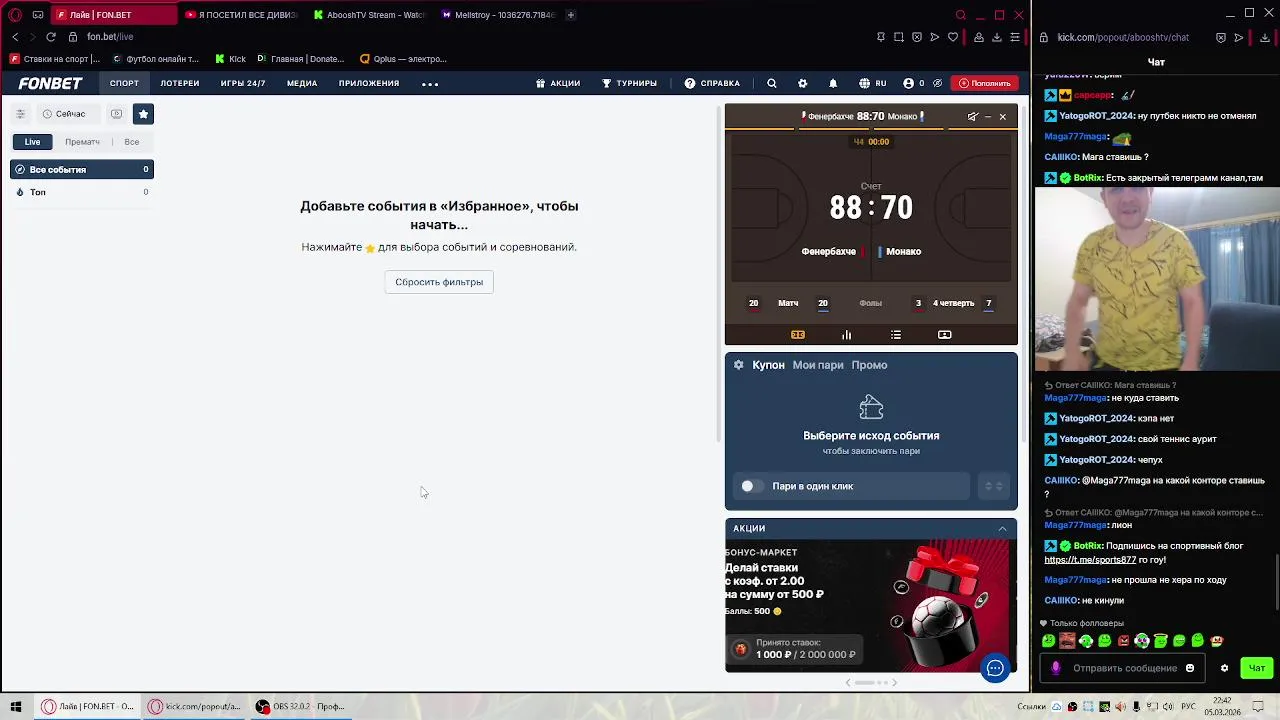
Task: Switch to AbooshTV Stream browser tab
Action: tap(369, 15)
